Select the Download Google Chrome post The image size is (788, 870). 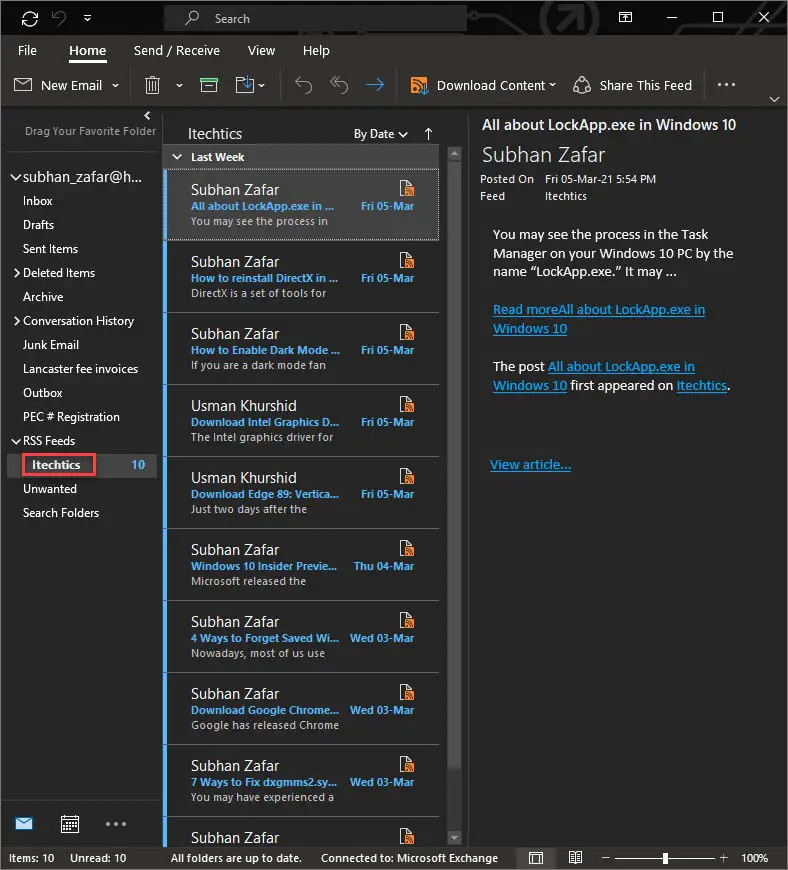302,709
